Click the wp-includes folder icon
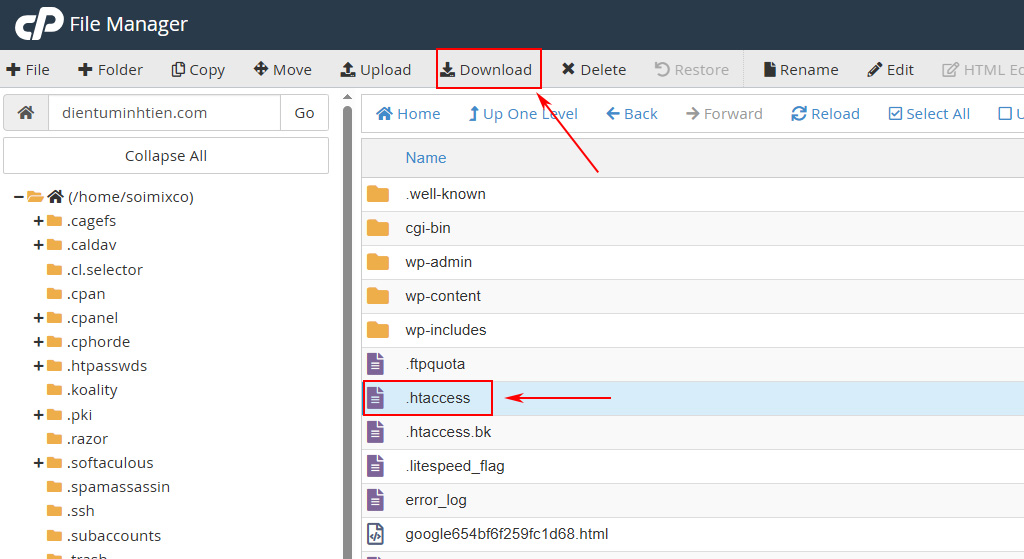The image size is (1024, 559). coord(377,330)
